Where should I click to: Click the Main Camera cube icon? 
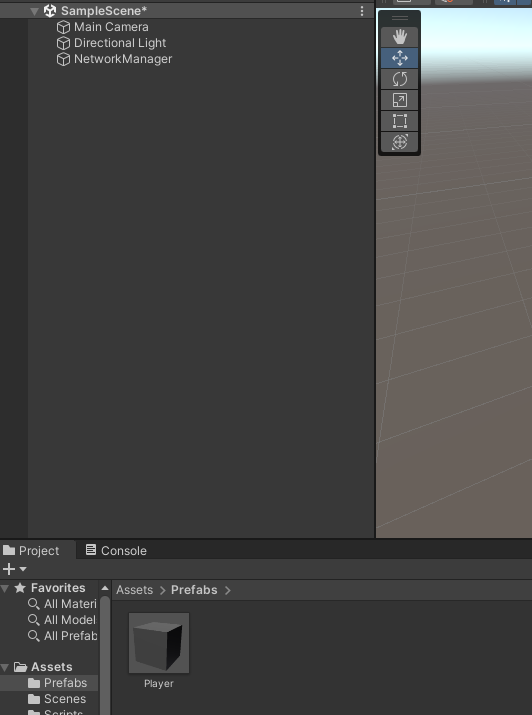click(x=63, y=27)
